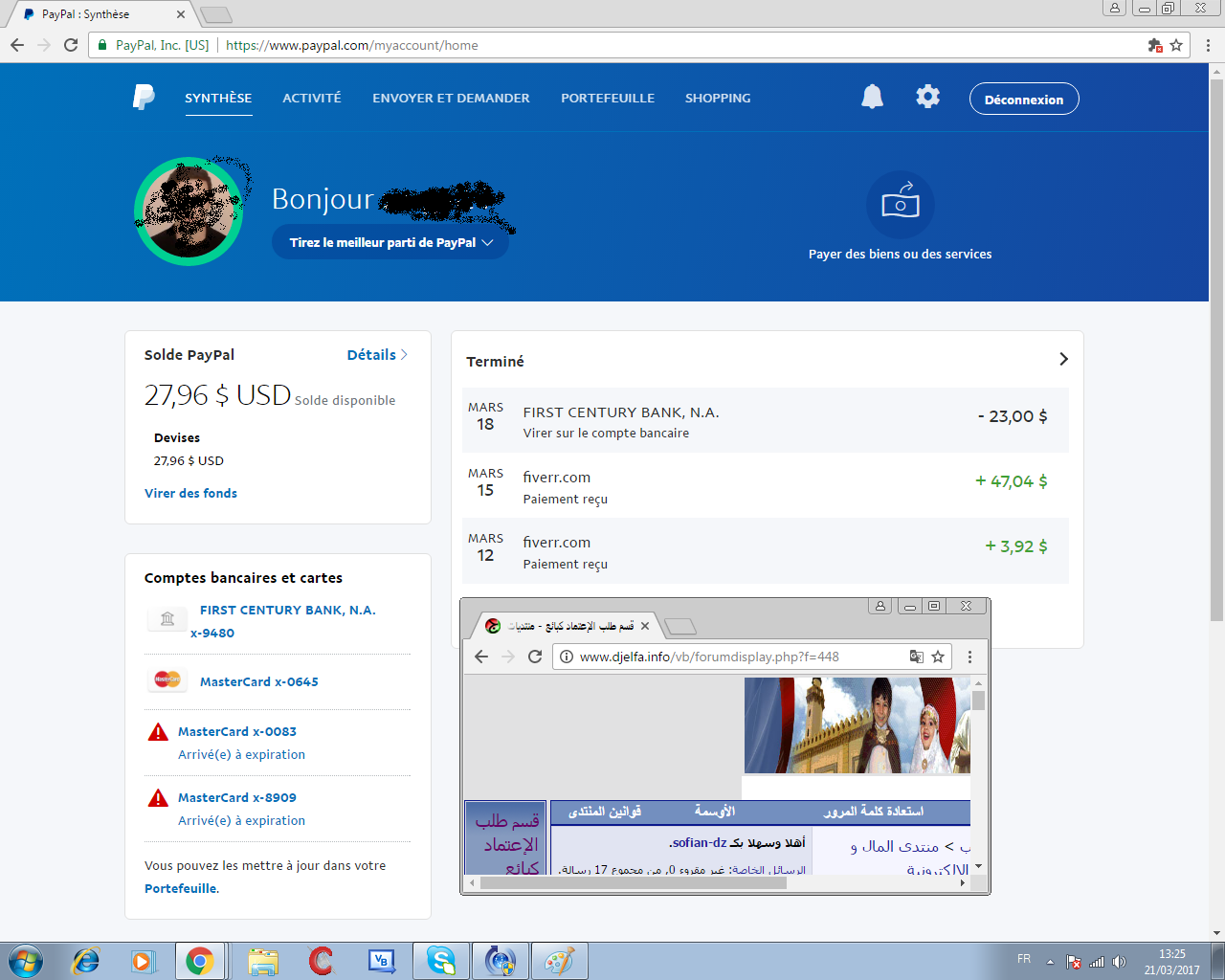Click the PayPal page vertical scrollbar
The image size is (1225, 980).
(x=1216, y=349)
